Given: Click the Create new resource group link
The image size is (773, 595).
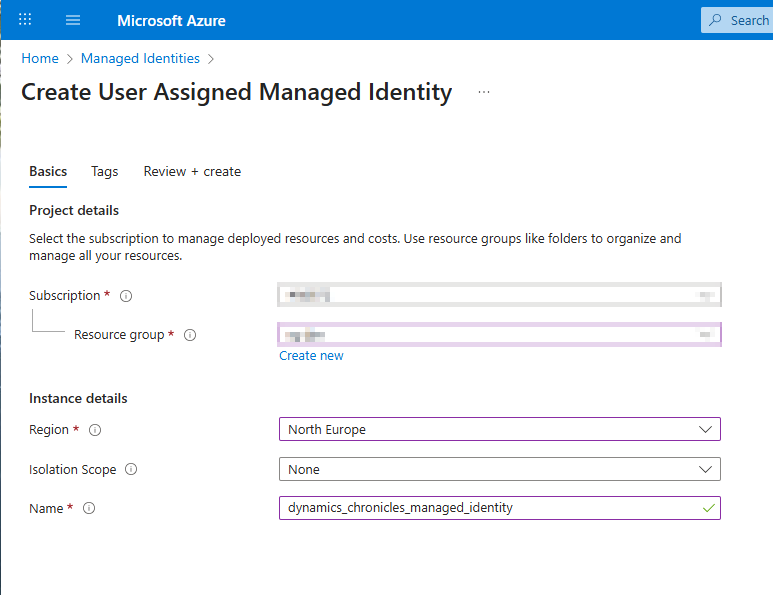Looking at the screenshot, I should pyautogui.click(x=311, y=356).
